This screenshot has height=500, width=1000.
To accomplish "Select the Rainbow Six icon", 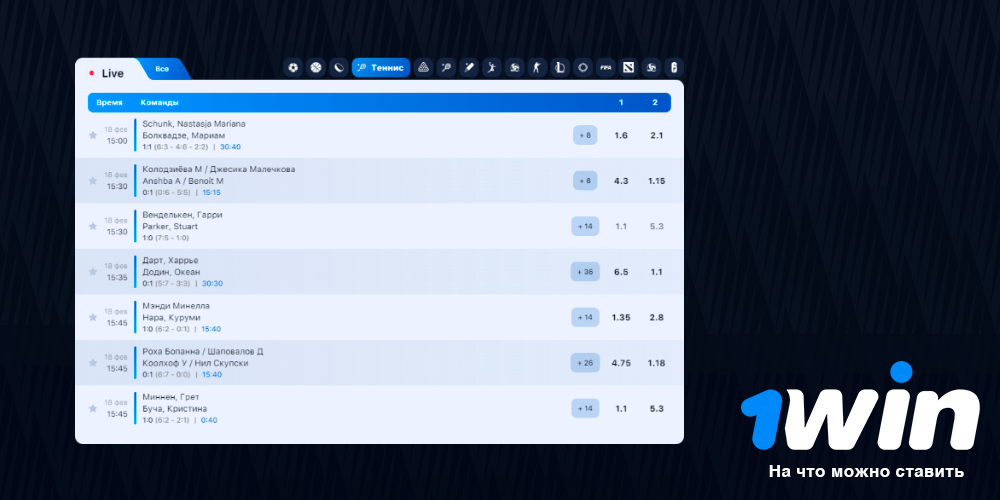I will [674, 68].
